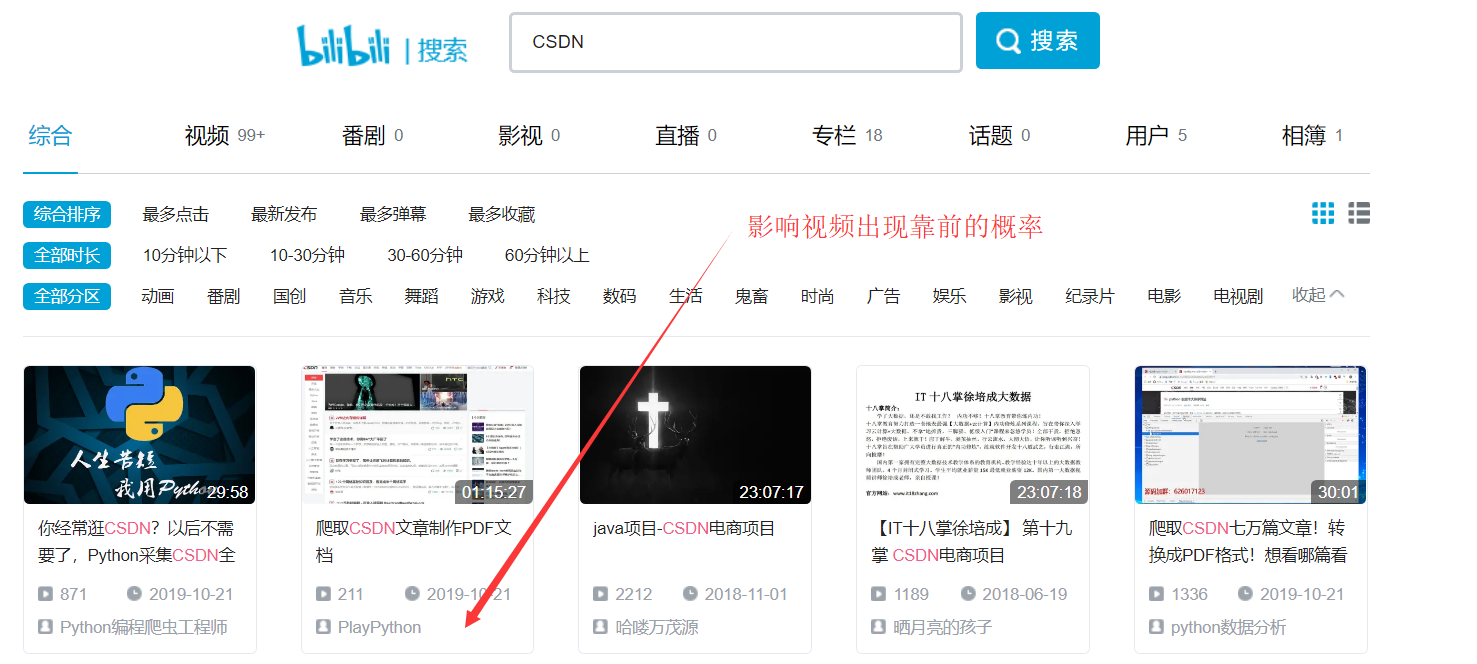Click play count icon beside 2212
Screen dimensions: 1477x664
click(x=600, y=594)
